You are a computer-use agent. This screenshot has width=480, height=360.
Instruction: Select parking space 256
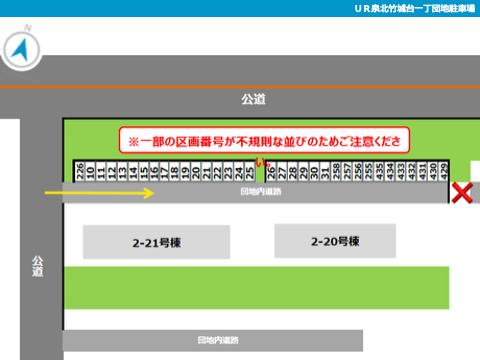click(x=358, y=171)
